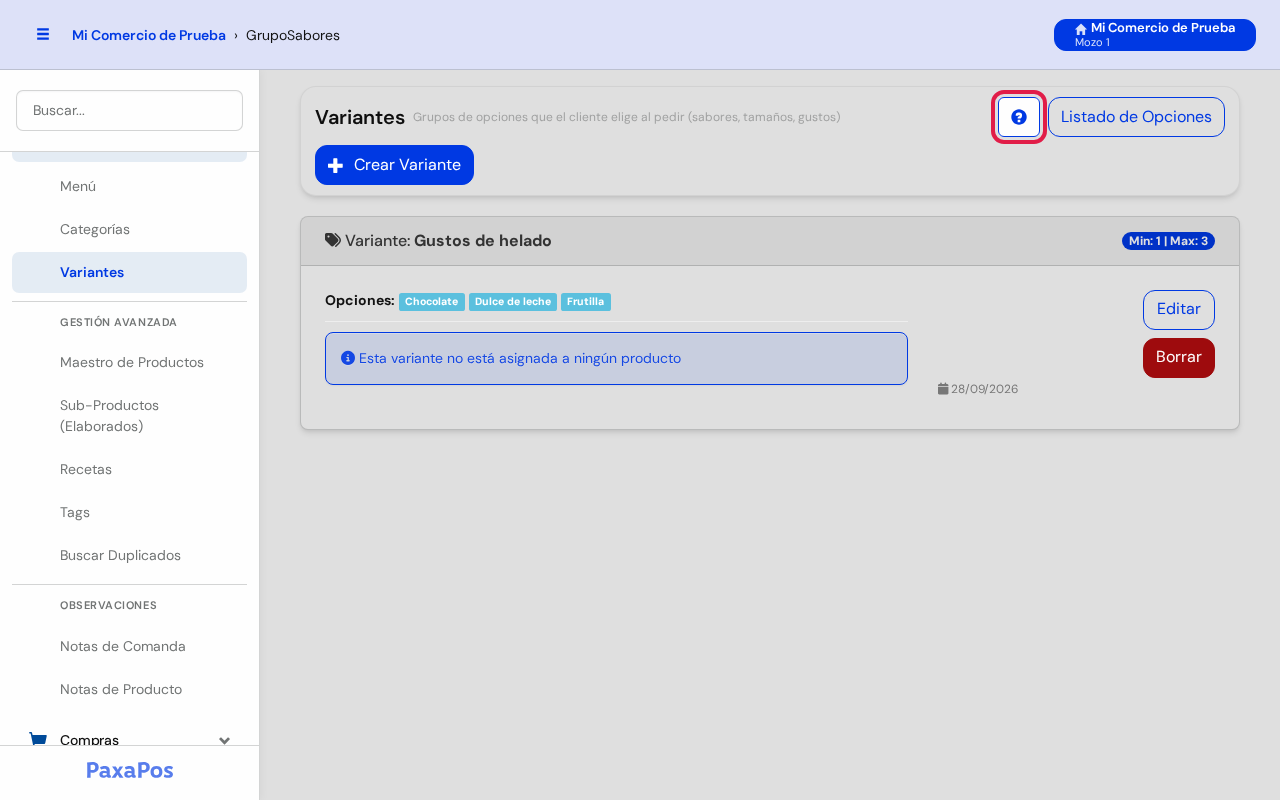This screenshot has width=1280, height=800.
Task: Click the Dulce de leche option tag
Action: [513, 301]
